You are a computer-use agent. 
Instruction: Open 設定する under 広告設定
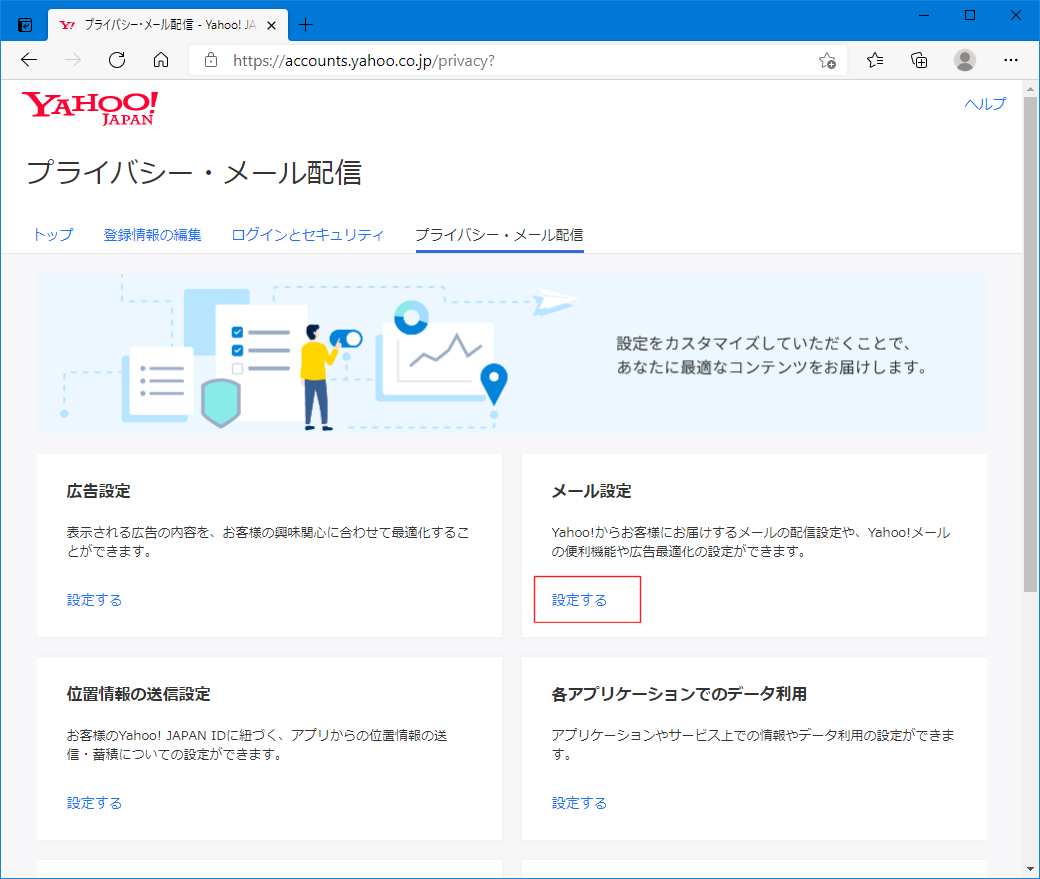pyautogui.click(x=94, y=600)
